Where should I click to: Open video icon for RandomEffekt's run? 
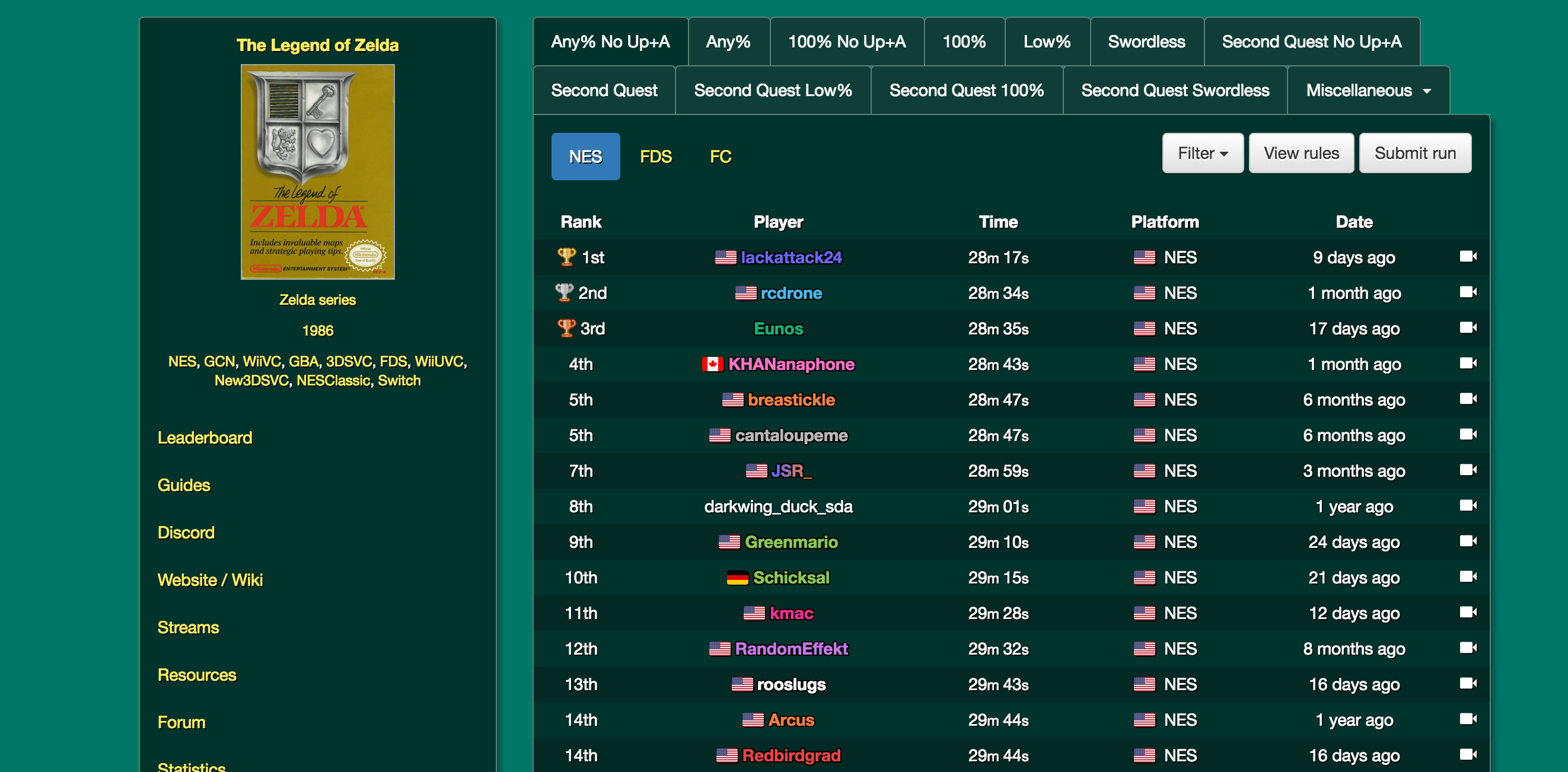pyautogui.click(x=1468, y=648)
